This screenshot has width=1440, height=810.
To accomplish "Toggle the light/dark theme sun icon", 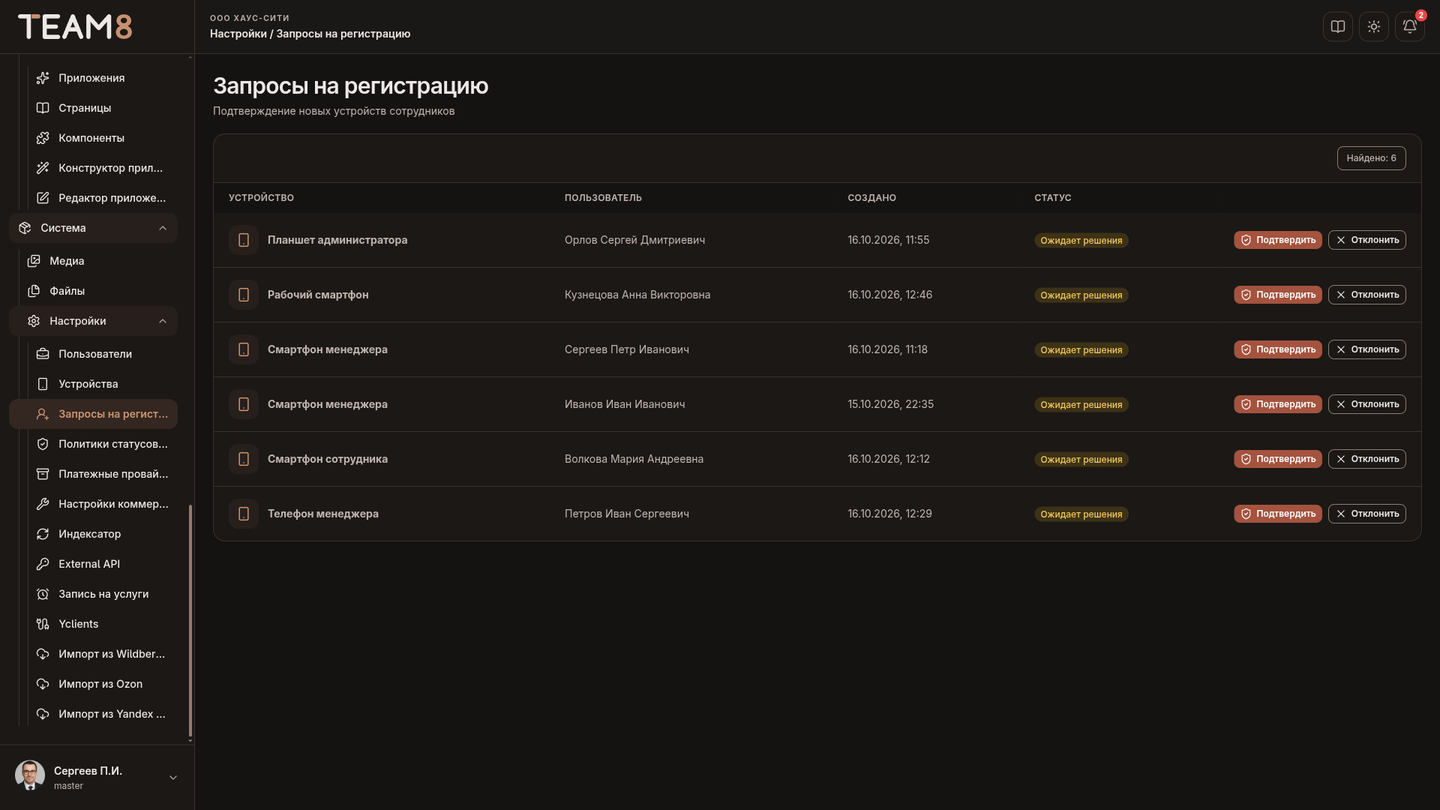I will coord(1374,27).
